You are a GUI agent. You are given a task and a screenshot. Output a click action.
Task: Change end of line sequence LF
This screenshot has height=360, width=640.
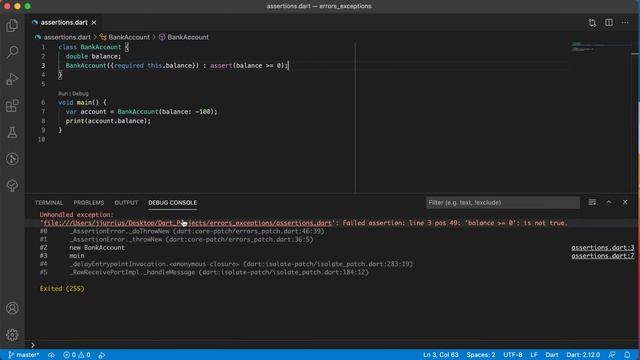533,355
